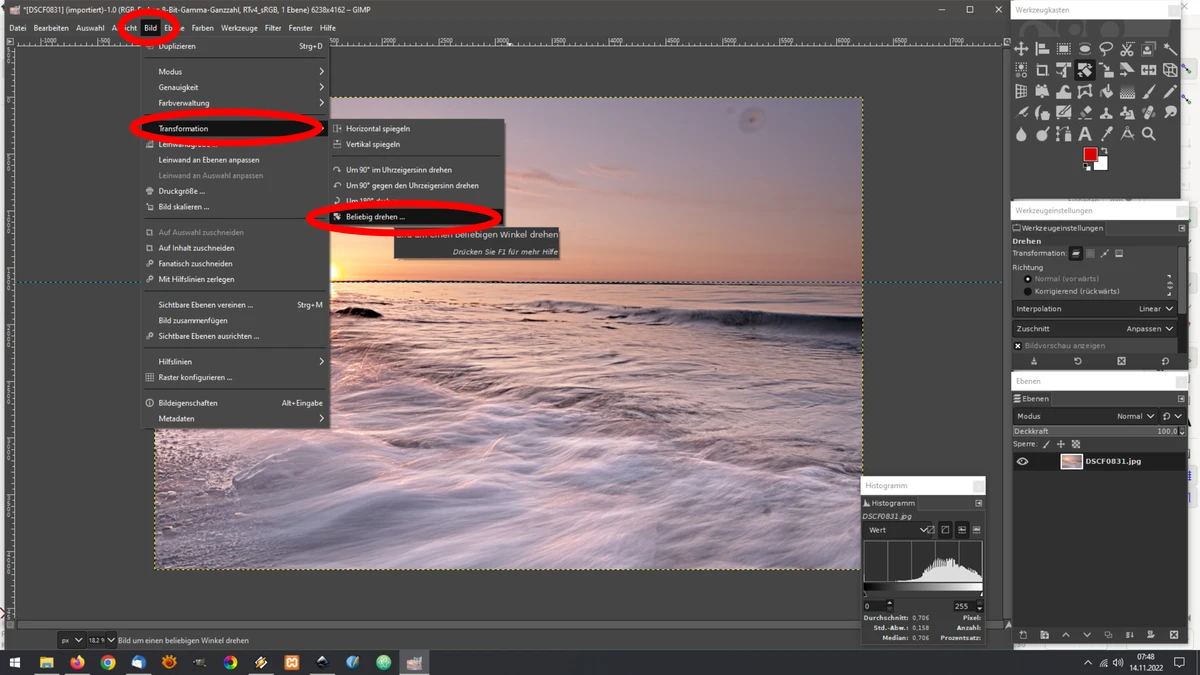1200x675 pixels.
Task: Choose the Bucket Fill tool
Action: 1106,91
